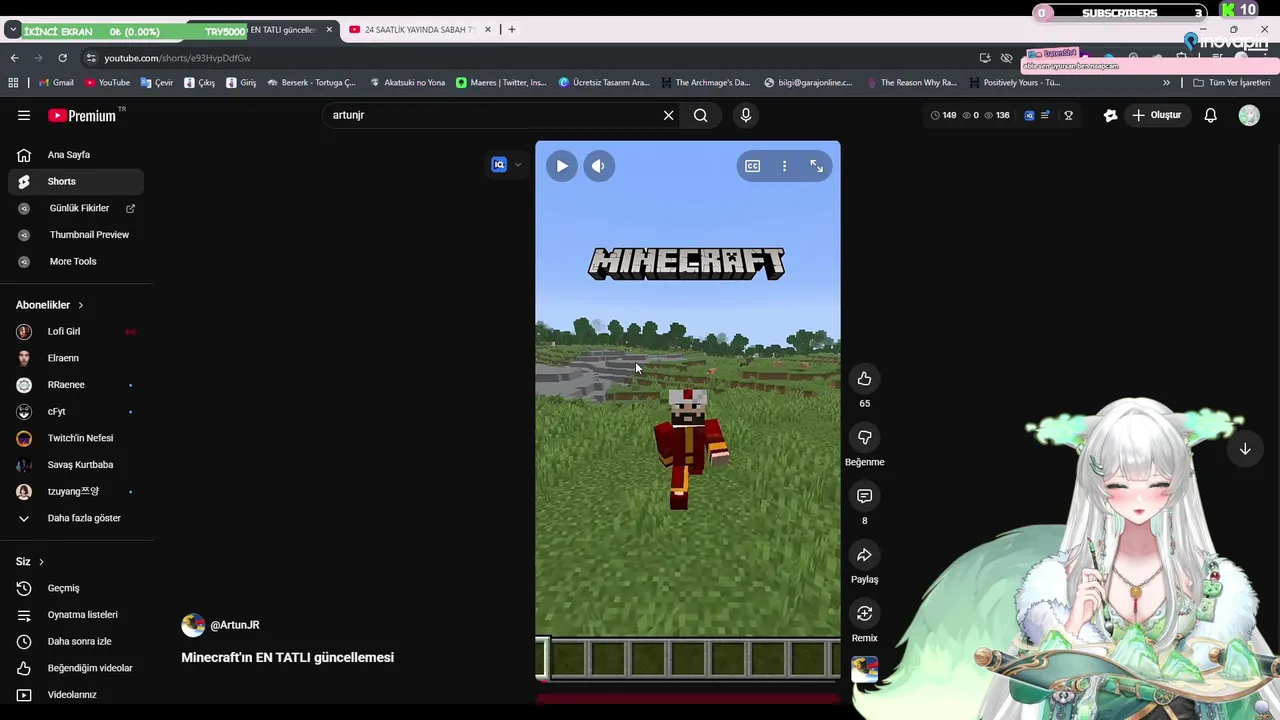This screenshot has height=720, width=1280.
Task: Open the Short's sound thumbnail
Action: click(x=864, y=670)
